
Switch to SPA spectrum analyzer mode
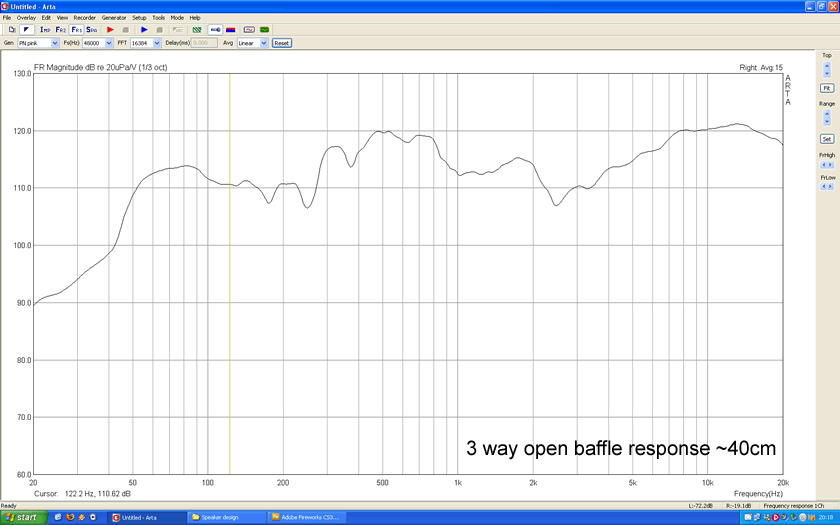[92, 30]
